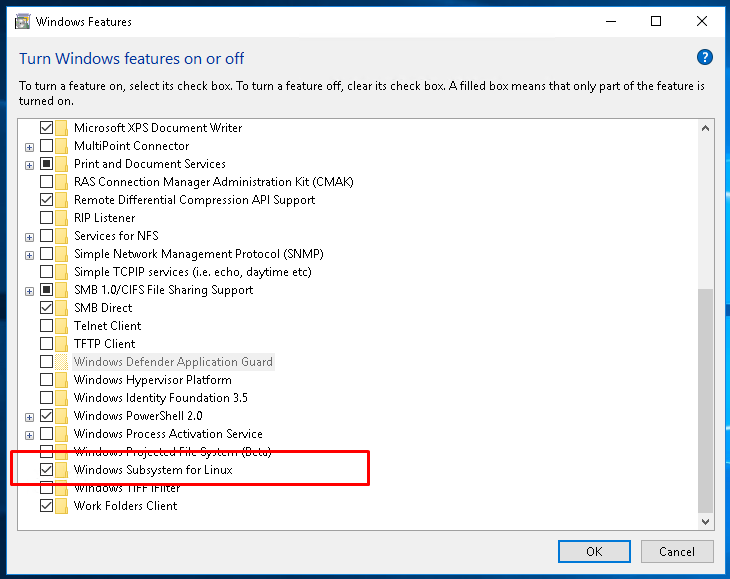Click folder icon next to SMB Direct
The height and width of the screenshot is (579, 730).
(61, 308)
